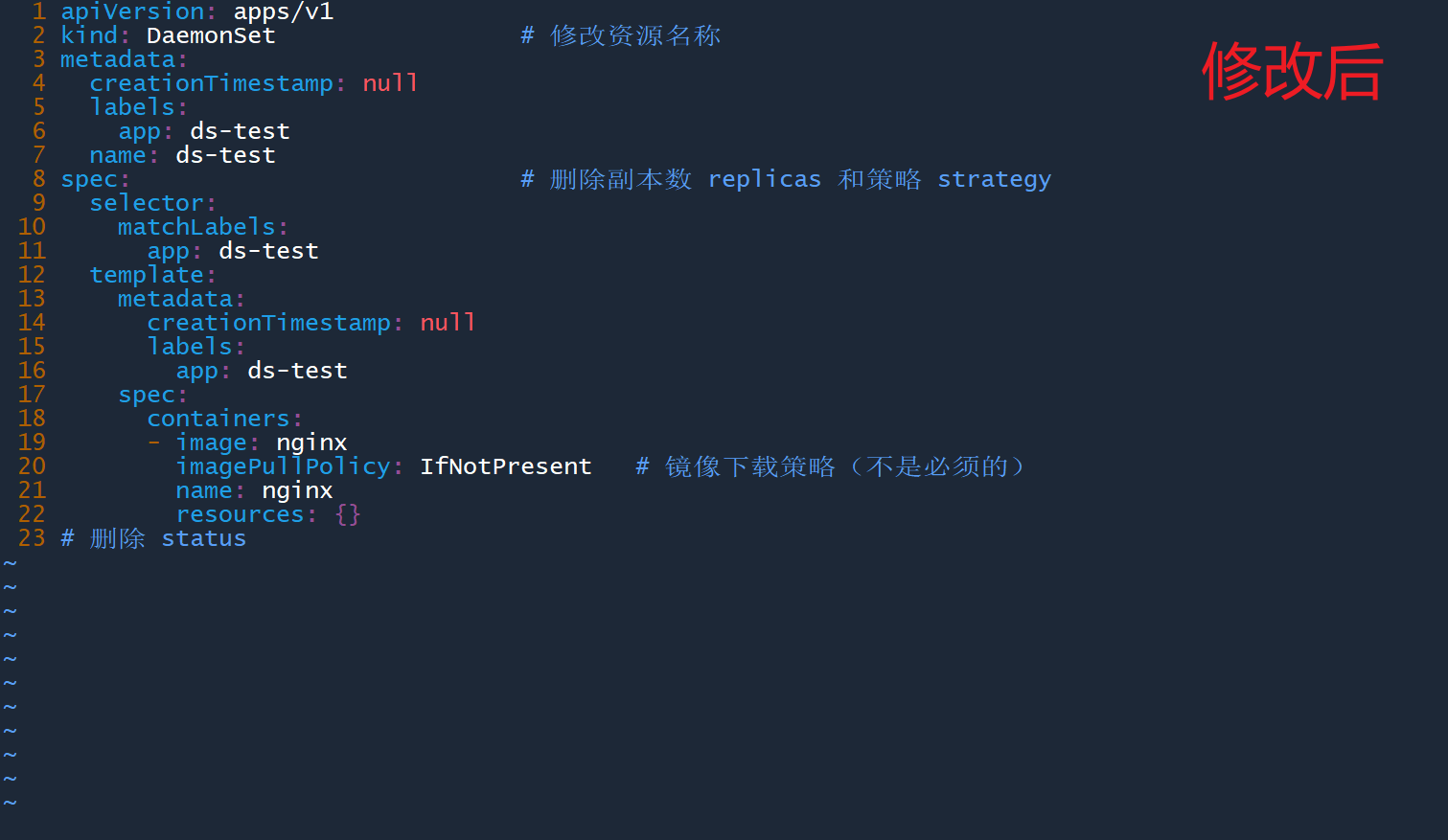Click the containers key

[x=218, y=419]
